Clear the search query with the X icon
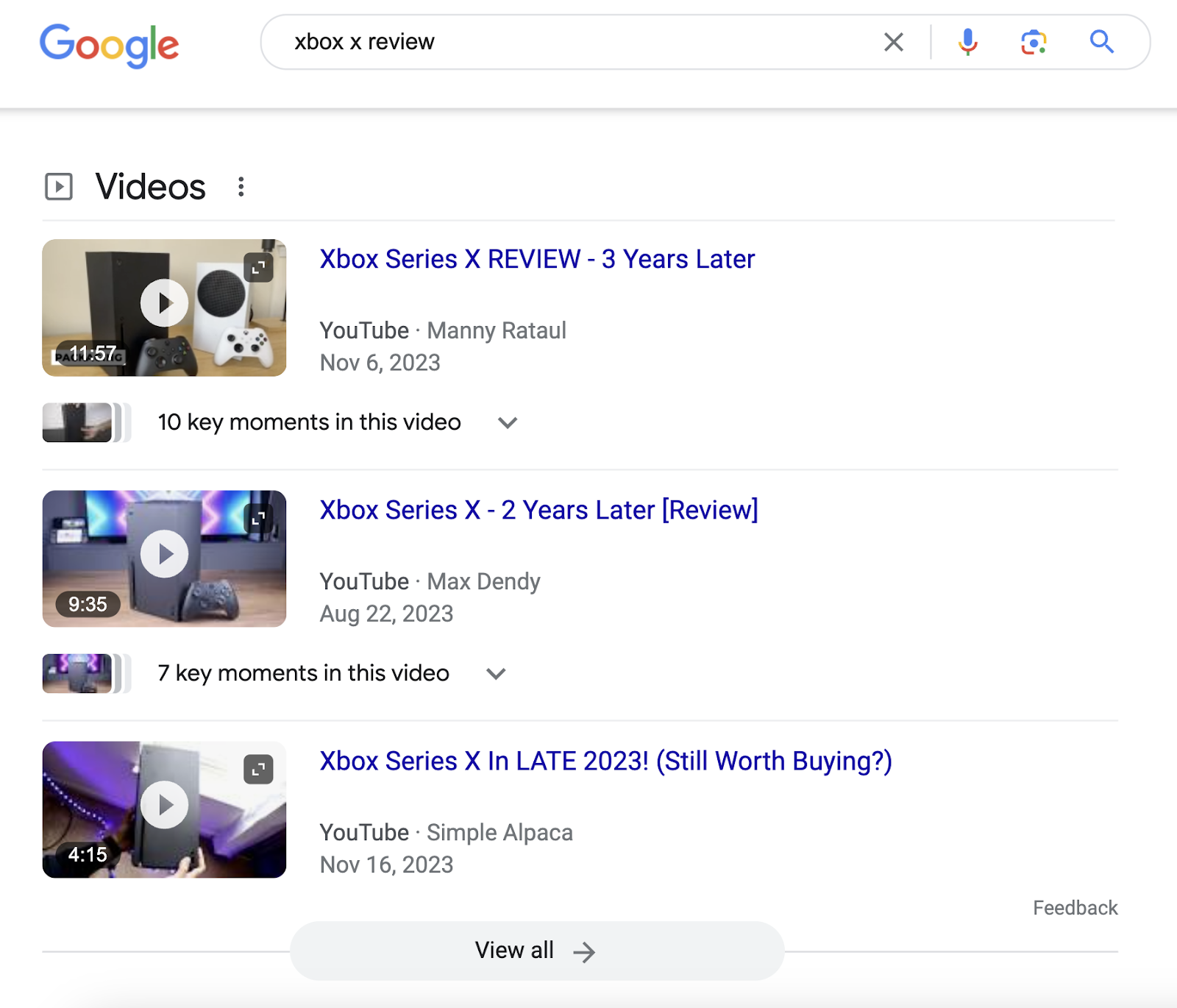This screenshot has height=1008, width=1177. click(x=892, y=42)
